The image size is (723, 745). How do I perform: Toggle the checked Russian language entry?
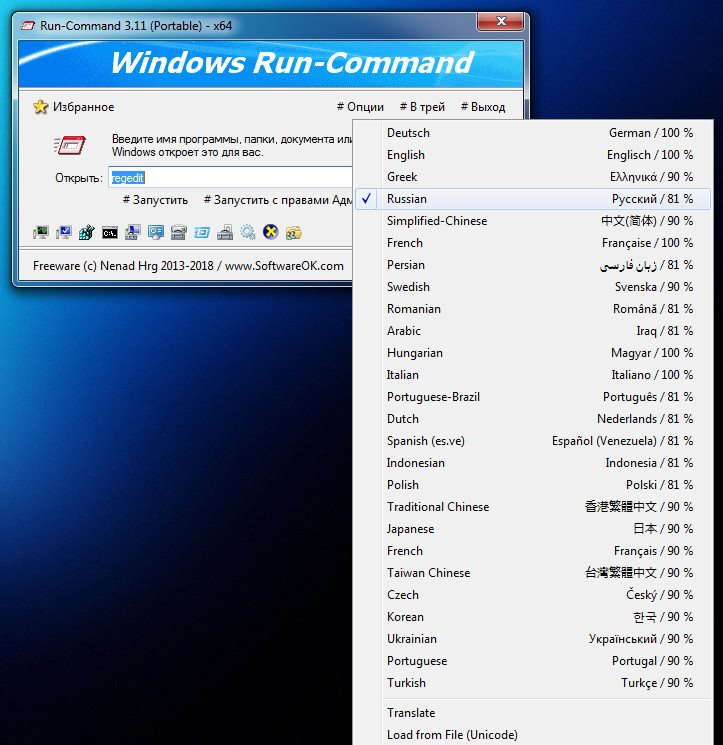pyautogui.click(x=533, y=199)
